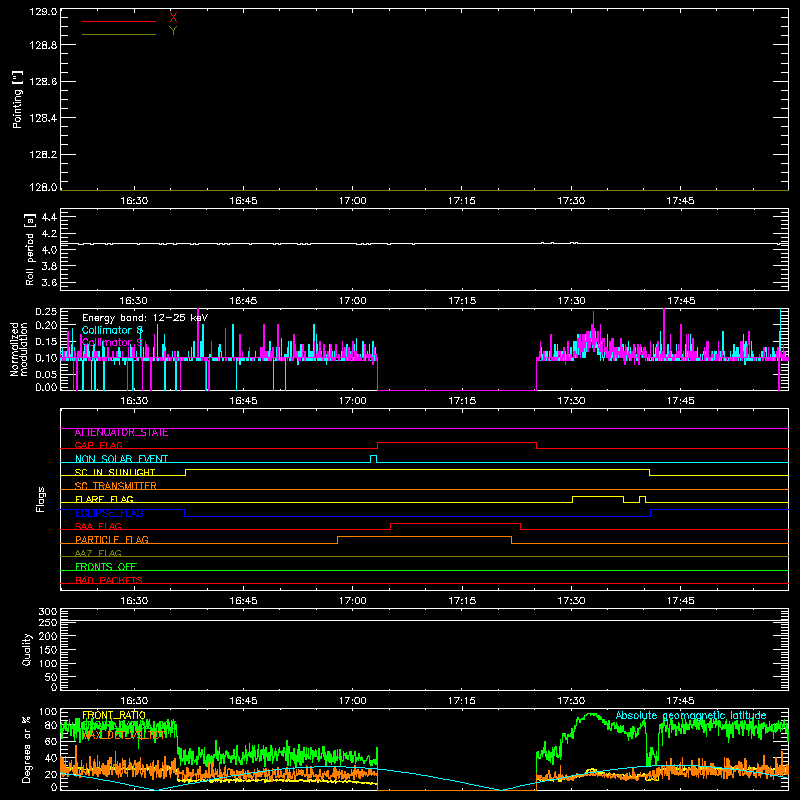Click the raised SAA_FLAG segment
This screenshot has width=800, height=800.
456,523
